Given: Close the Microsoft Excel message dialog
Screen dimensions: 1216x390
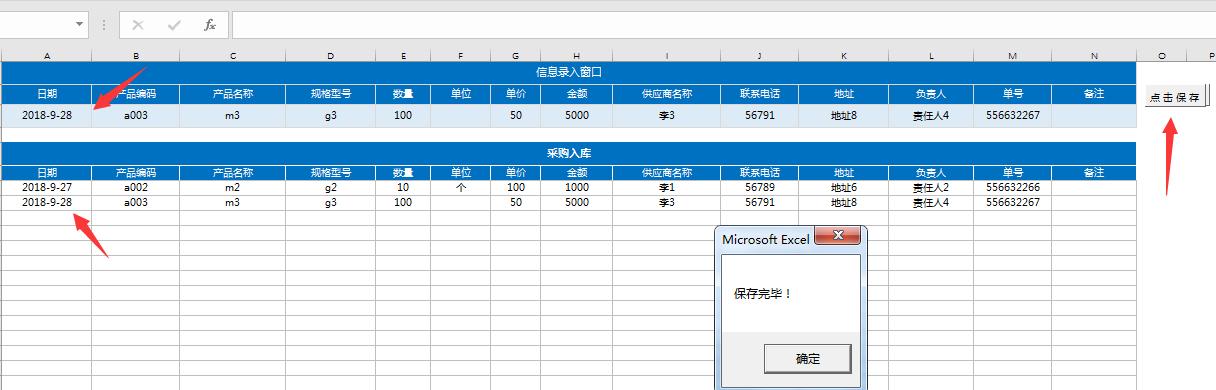Looking at the screenshot, I should [838, 237].
